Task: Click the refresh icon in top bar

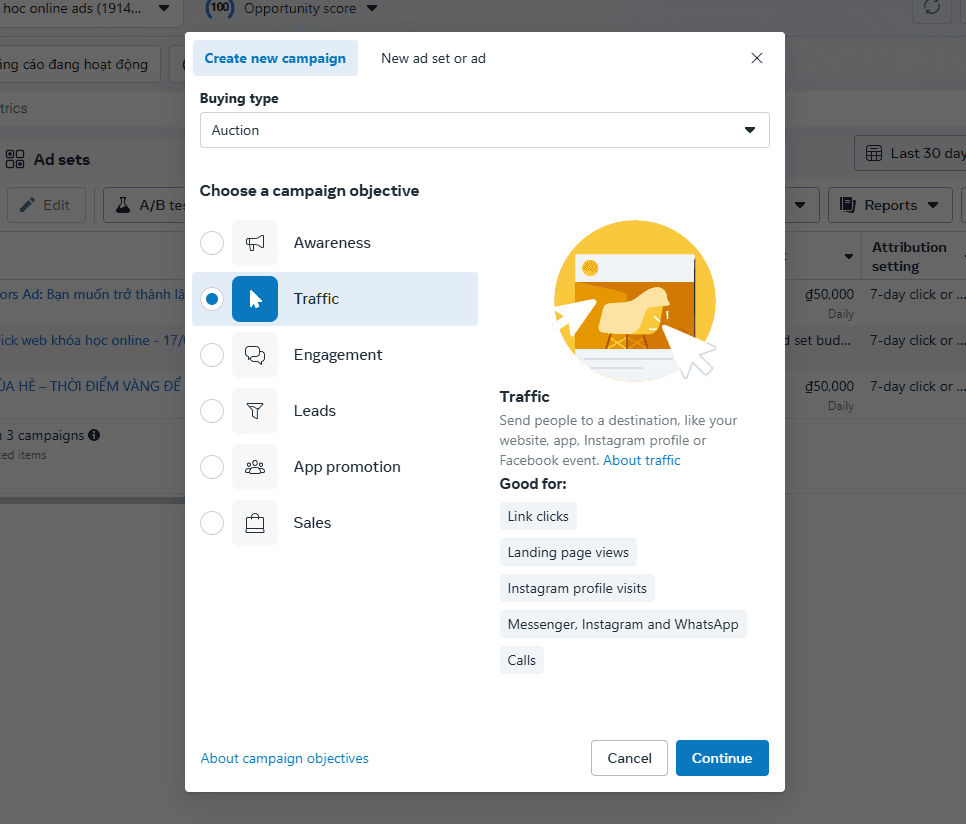Action: point(932,8)
